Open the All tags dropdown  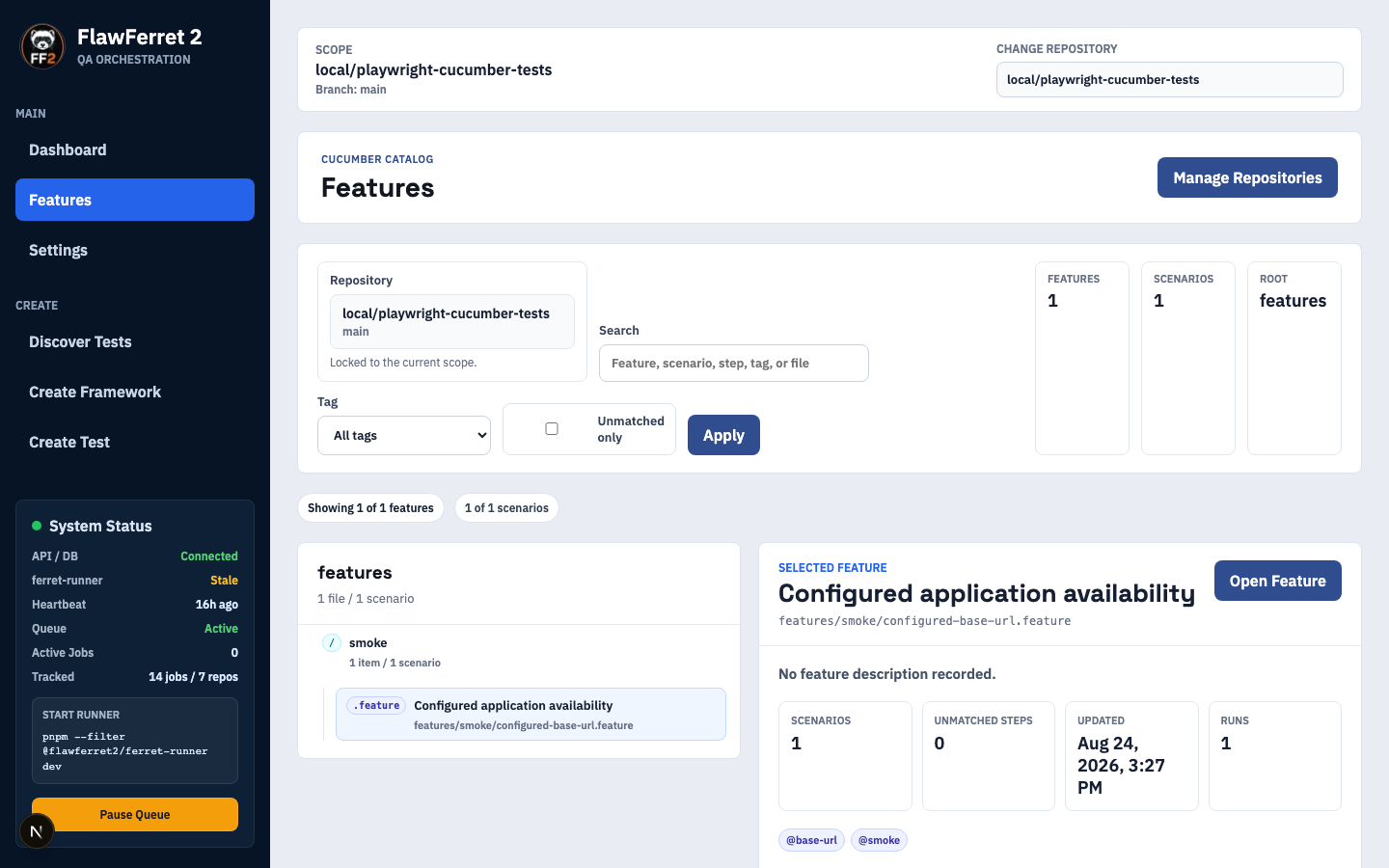click(x=404, y=435)
